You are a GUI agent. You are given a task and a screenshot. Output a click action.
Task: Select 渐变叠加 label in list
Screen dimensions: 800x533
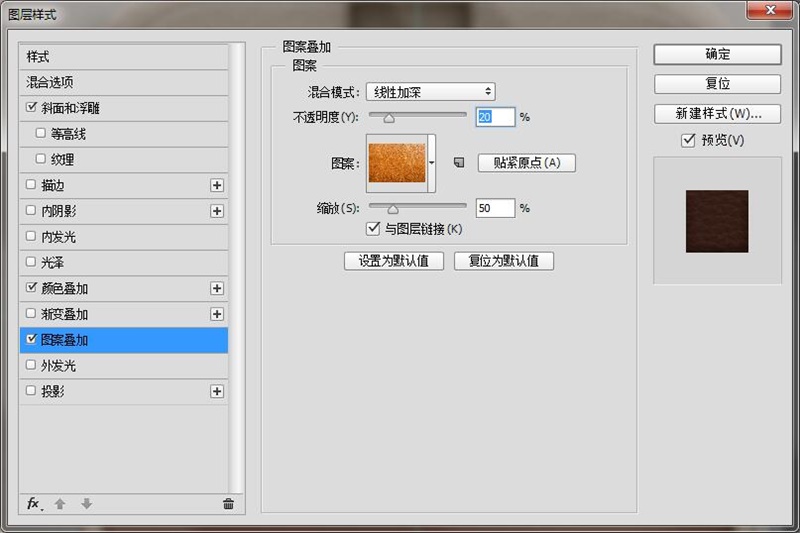[64, 315]
